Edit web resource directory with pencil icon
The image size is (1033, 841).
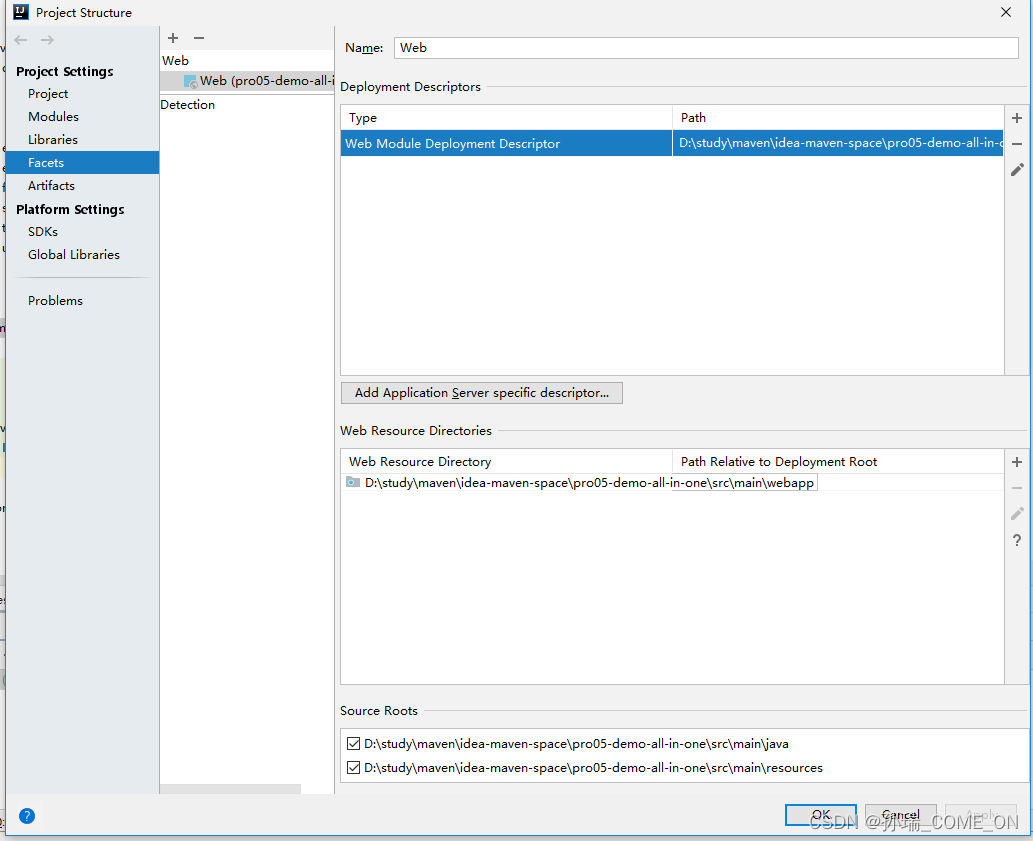pos(1017,514)
